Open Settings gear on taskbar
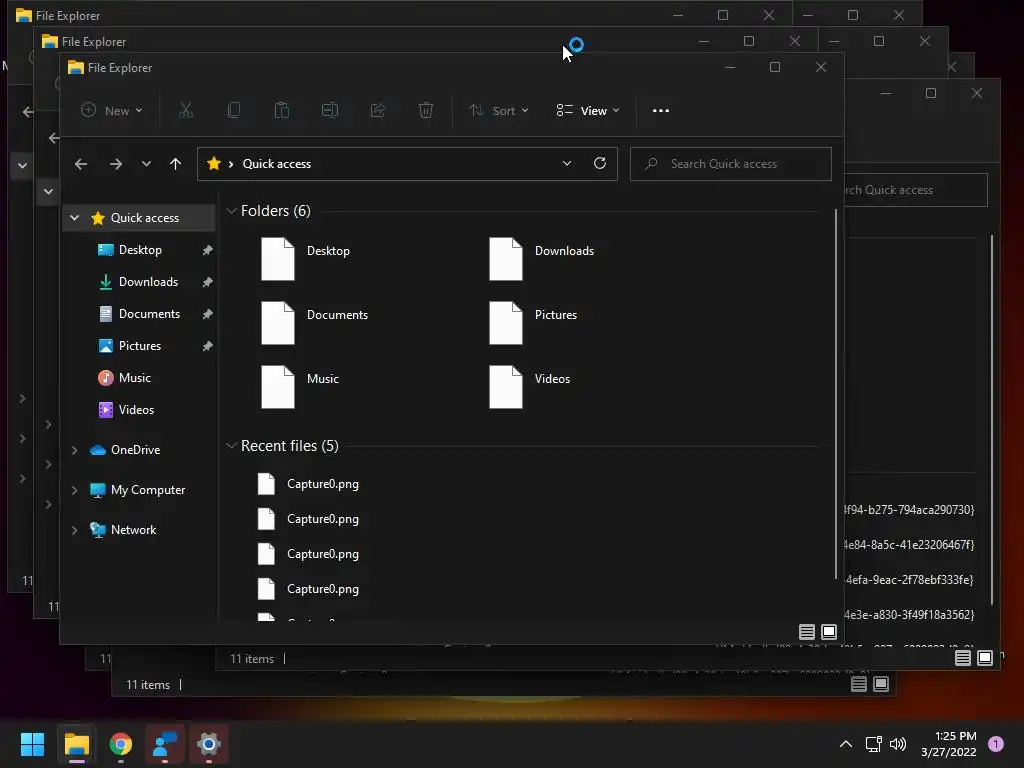This screenshot has width=1024, height=768. 209,744
